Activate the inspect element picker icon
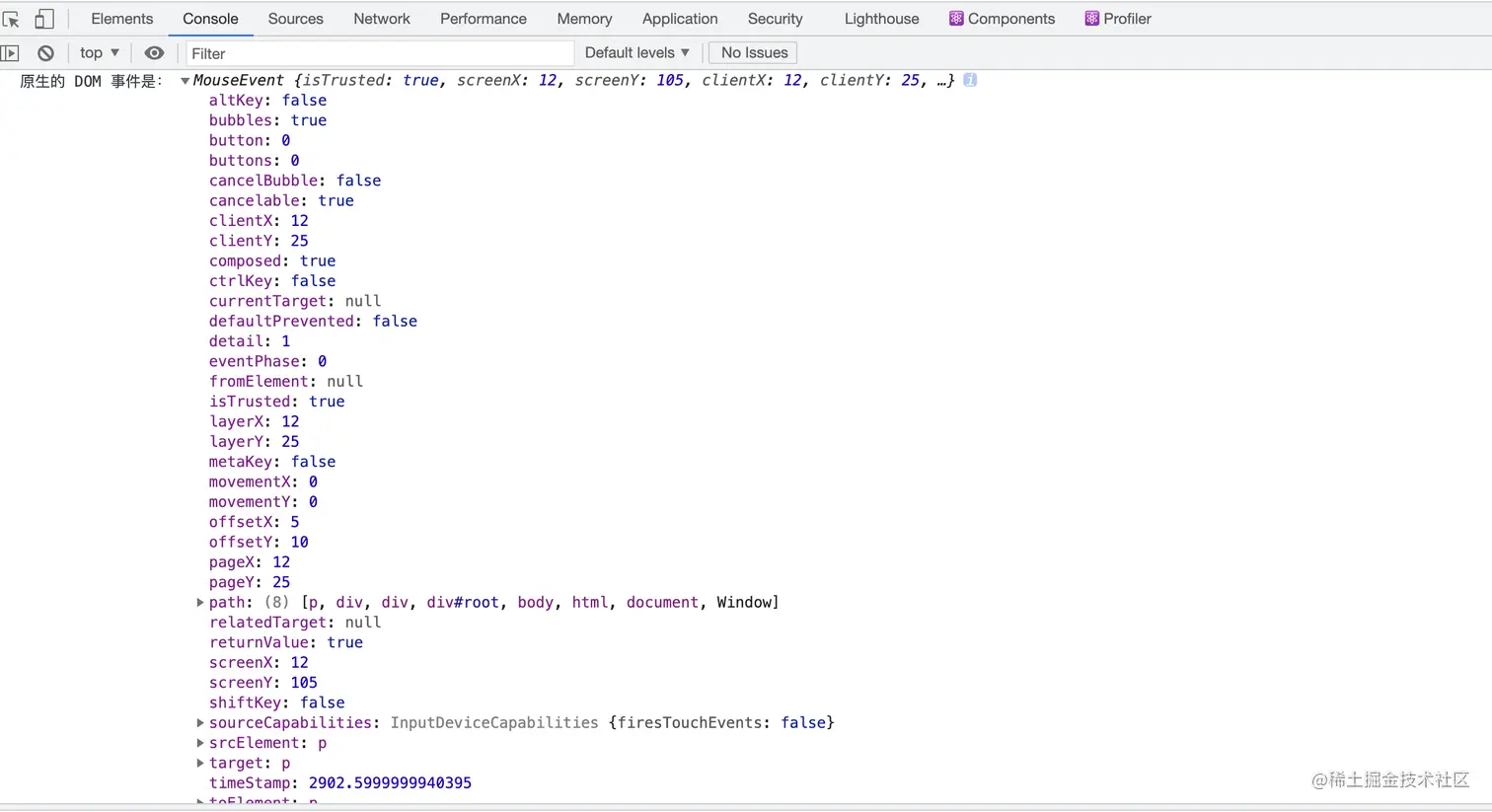This screenshot has width=1492, height=812. 12,19
